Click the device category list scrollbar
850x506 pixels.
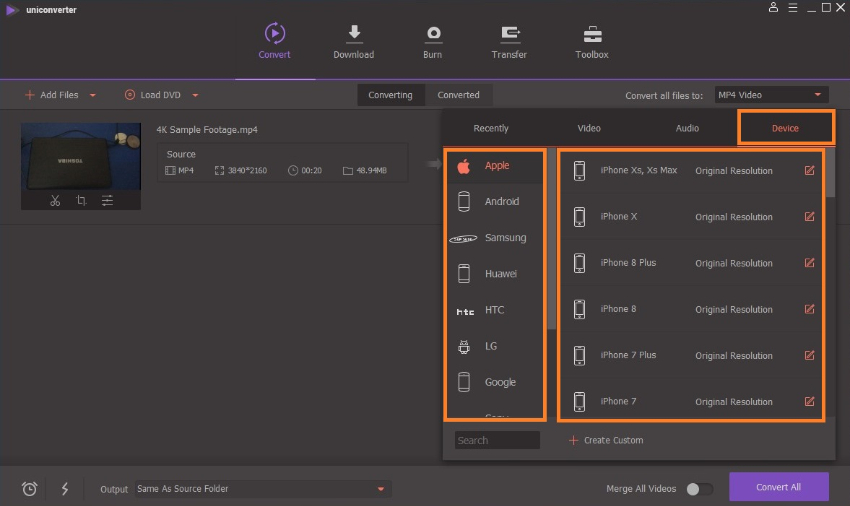552,239
